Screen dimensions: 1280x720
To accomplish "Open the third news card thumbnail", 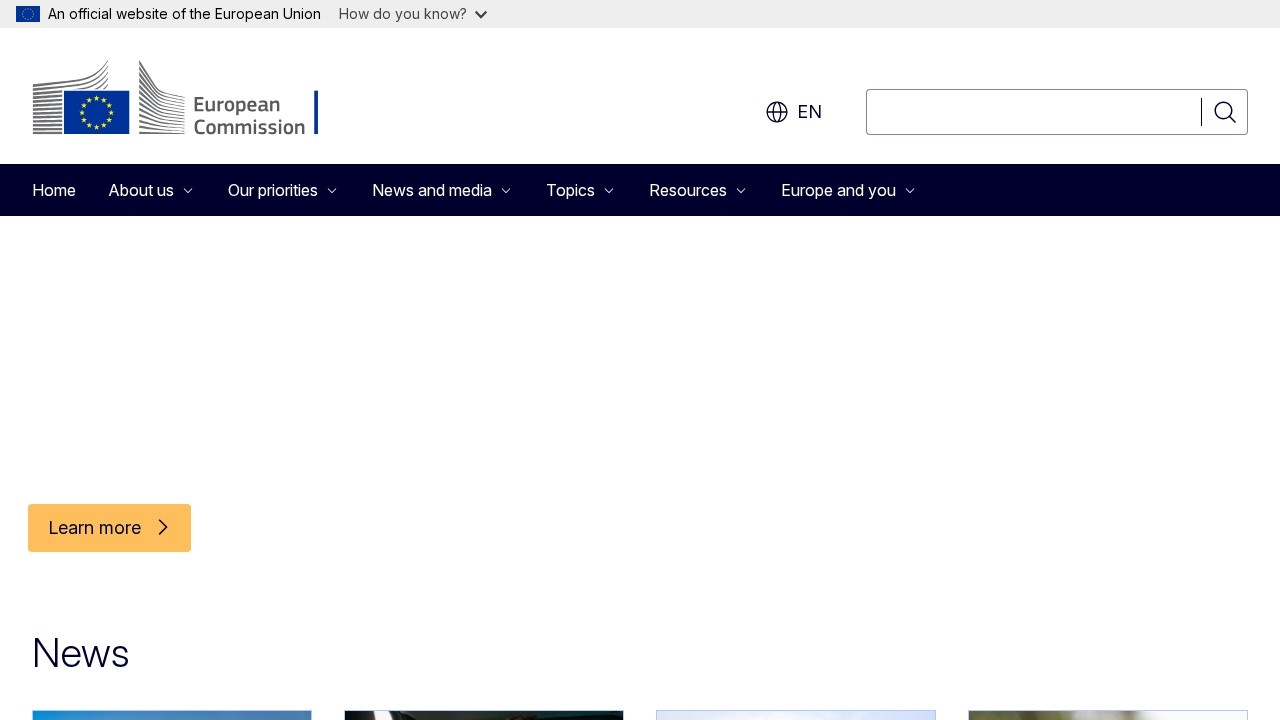I will pyautogui.click(x=796, y=714).
